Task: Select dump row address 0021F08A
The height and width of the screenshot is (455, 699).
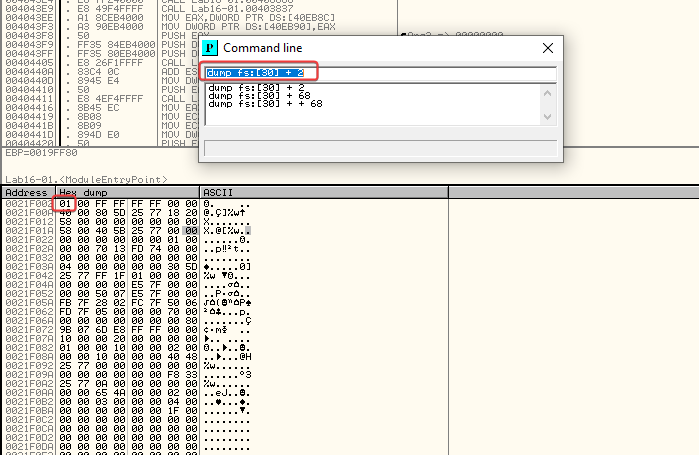Action: (29, 357)
